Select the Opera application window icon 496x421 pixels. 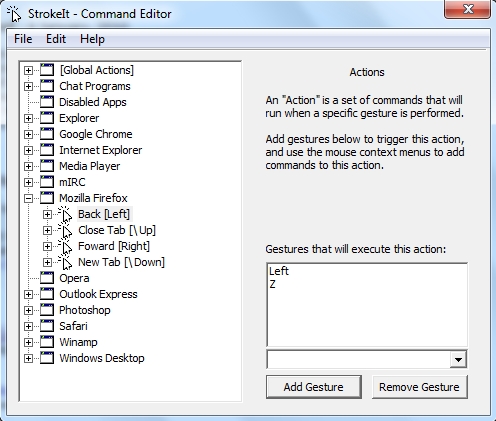click(47, 278)
